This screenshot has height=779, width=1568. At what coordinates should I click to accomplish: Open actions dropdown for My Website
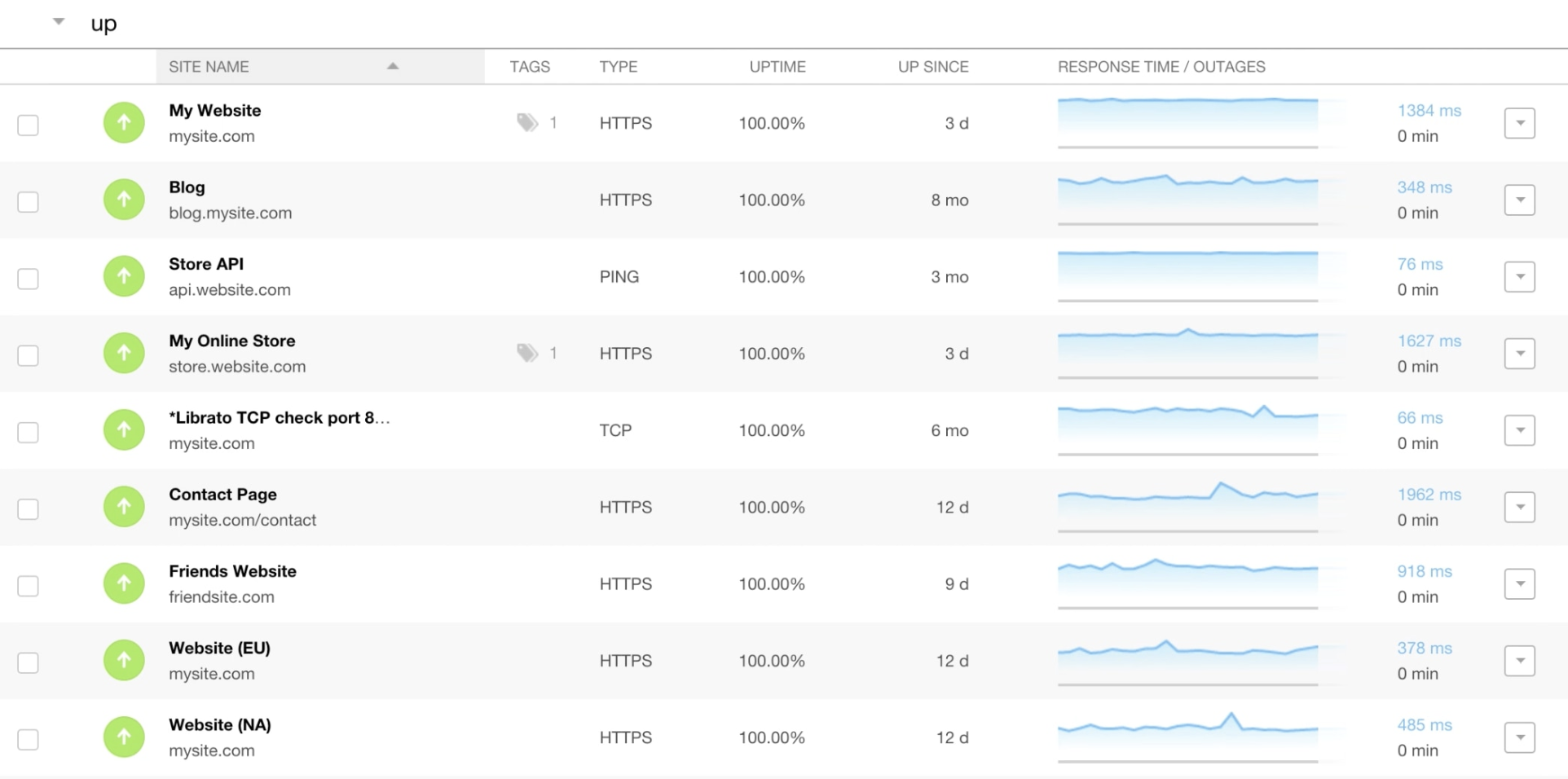point(1520,123)
